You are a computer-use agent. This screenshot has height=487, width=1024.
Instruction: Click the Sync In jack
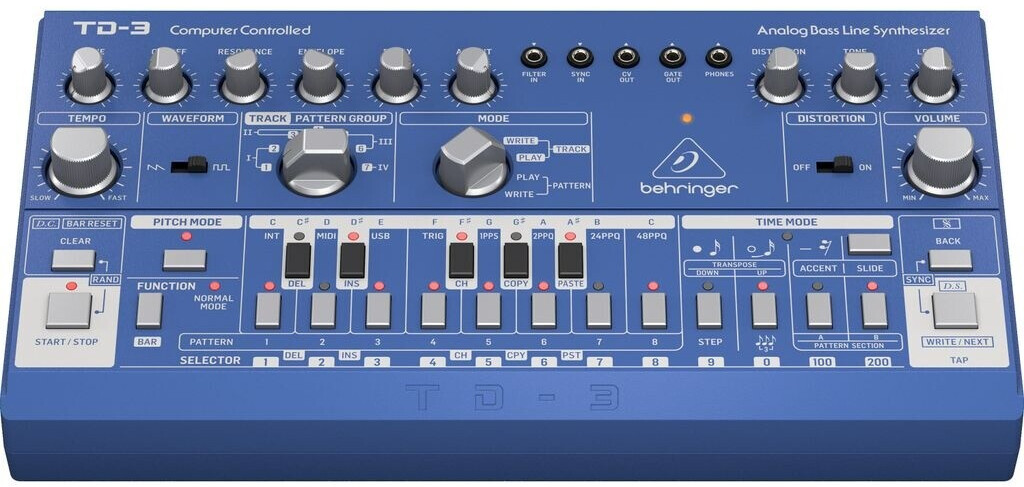pyautogui.click(x=580, y=56)
